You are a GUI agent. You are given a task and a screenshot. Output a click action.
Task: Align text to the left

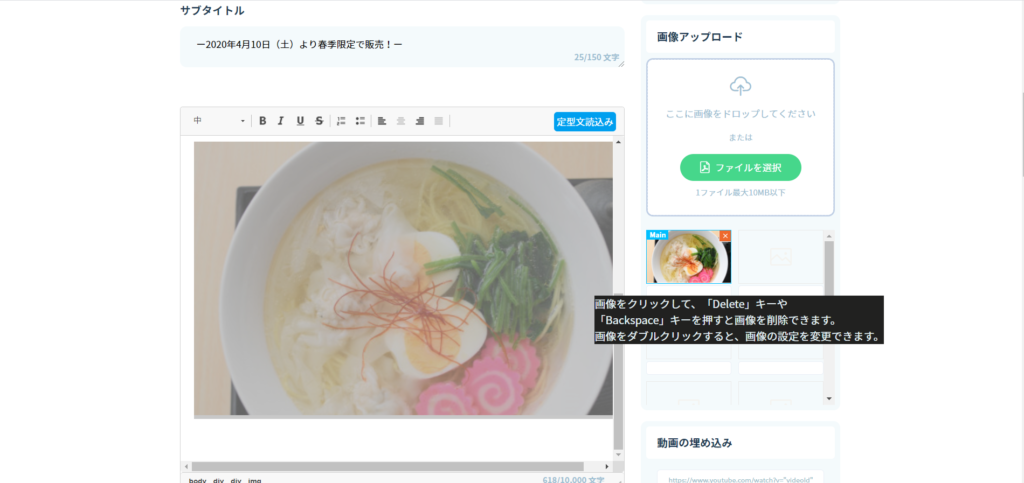click(382, 121)
